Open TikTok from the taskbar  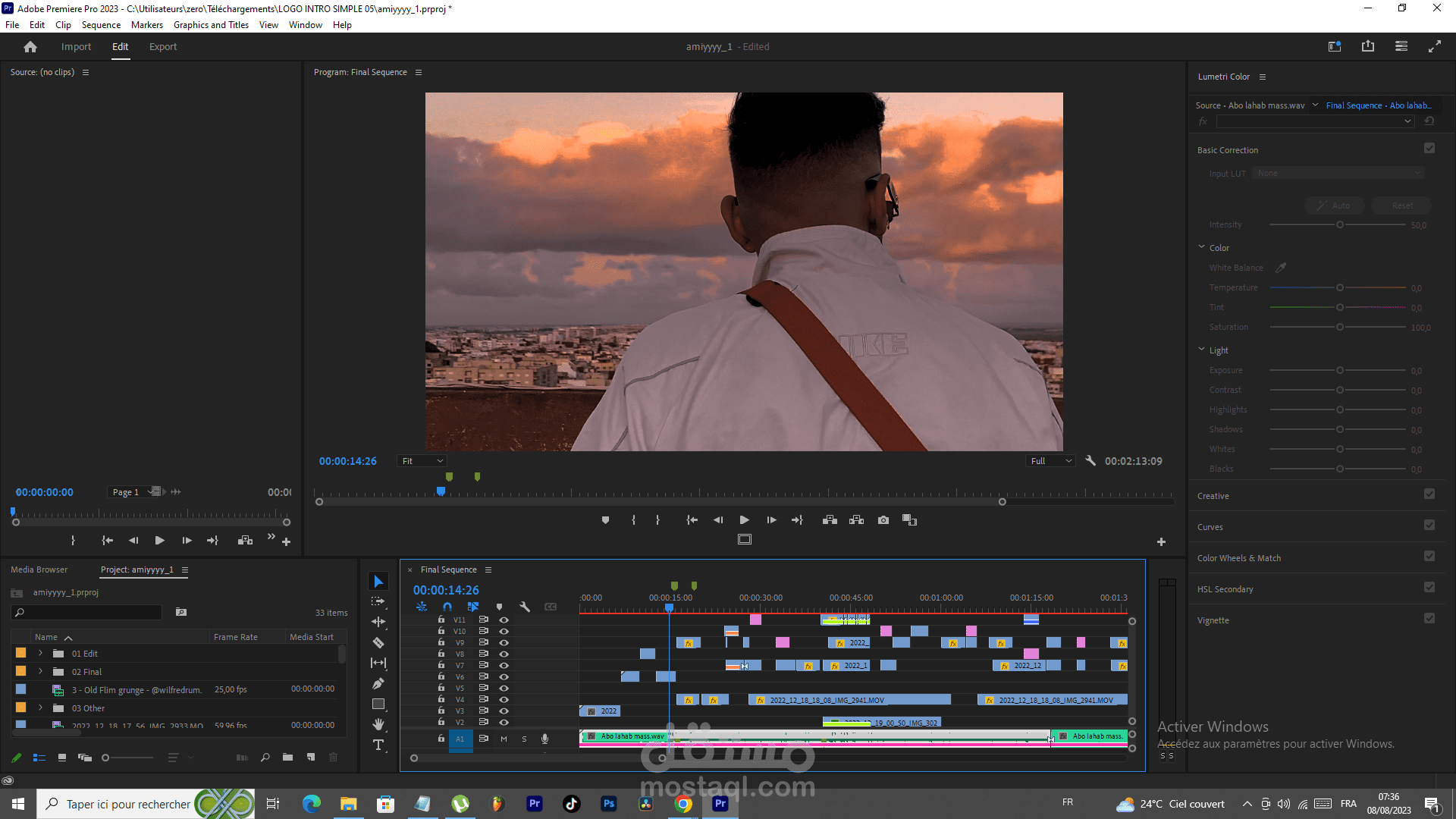572,804
